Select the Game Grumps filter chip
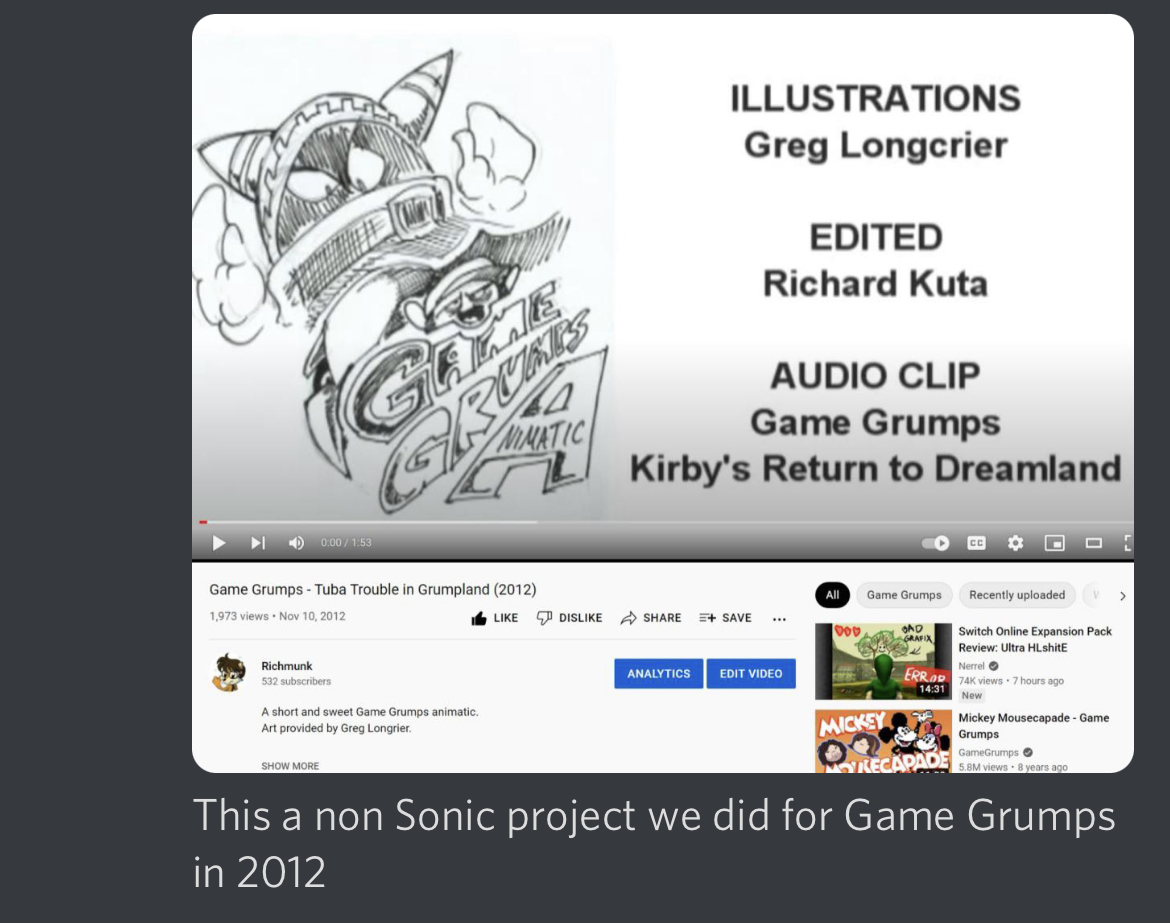Image resolution: width=1170 pixels, height=923 pixels. tap(904, 595)
